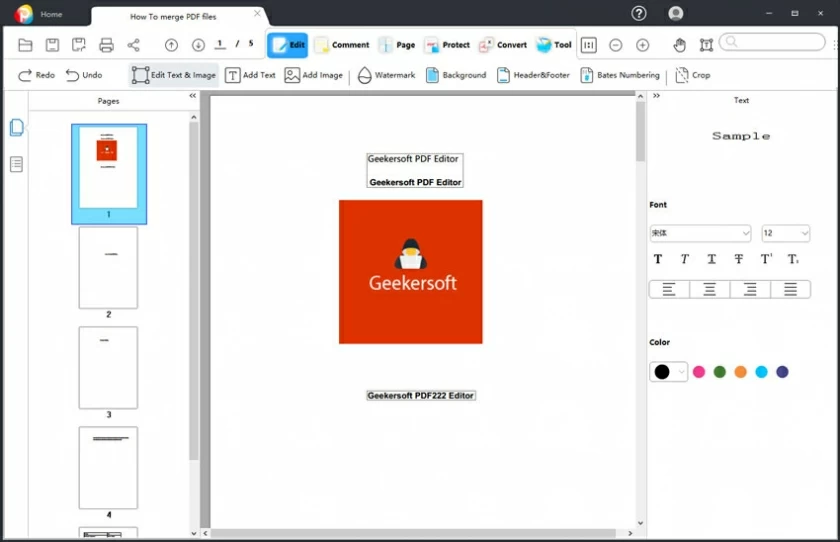Screen dimensions: 840x542
Task: Toggle underline text formatting
Action: 711,259
